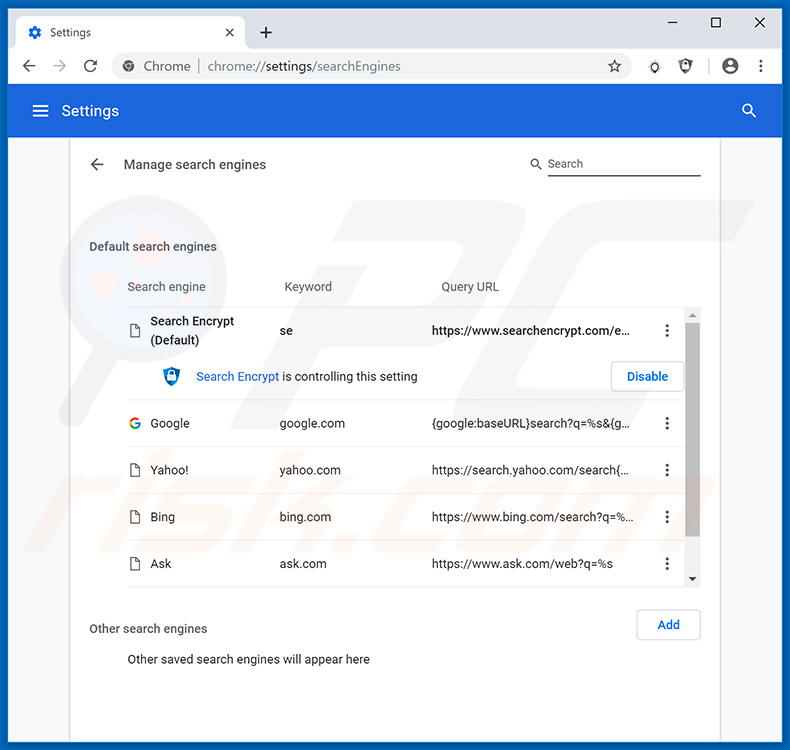
Task: Open more actions for Search Encrypt entry
Action: [667, 330]
